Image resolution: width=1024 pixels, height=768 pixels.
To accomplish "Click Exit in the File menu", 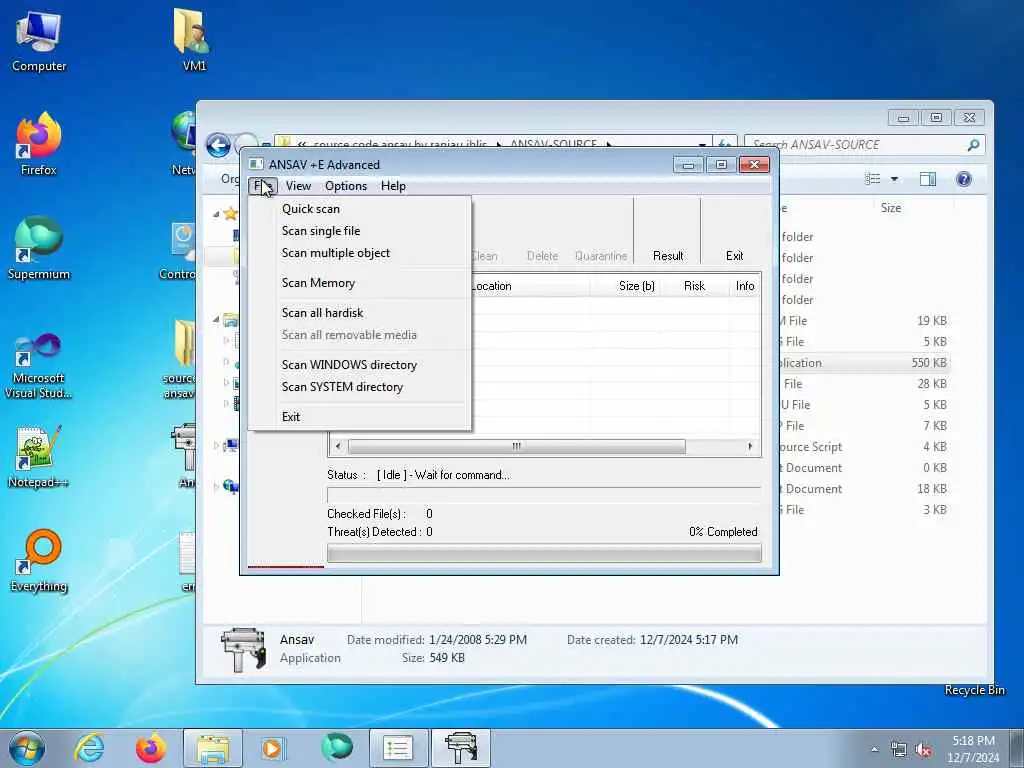I will click(x=291, y=417).
